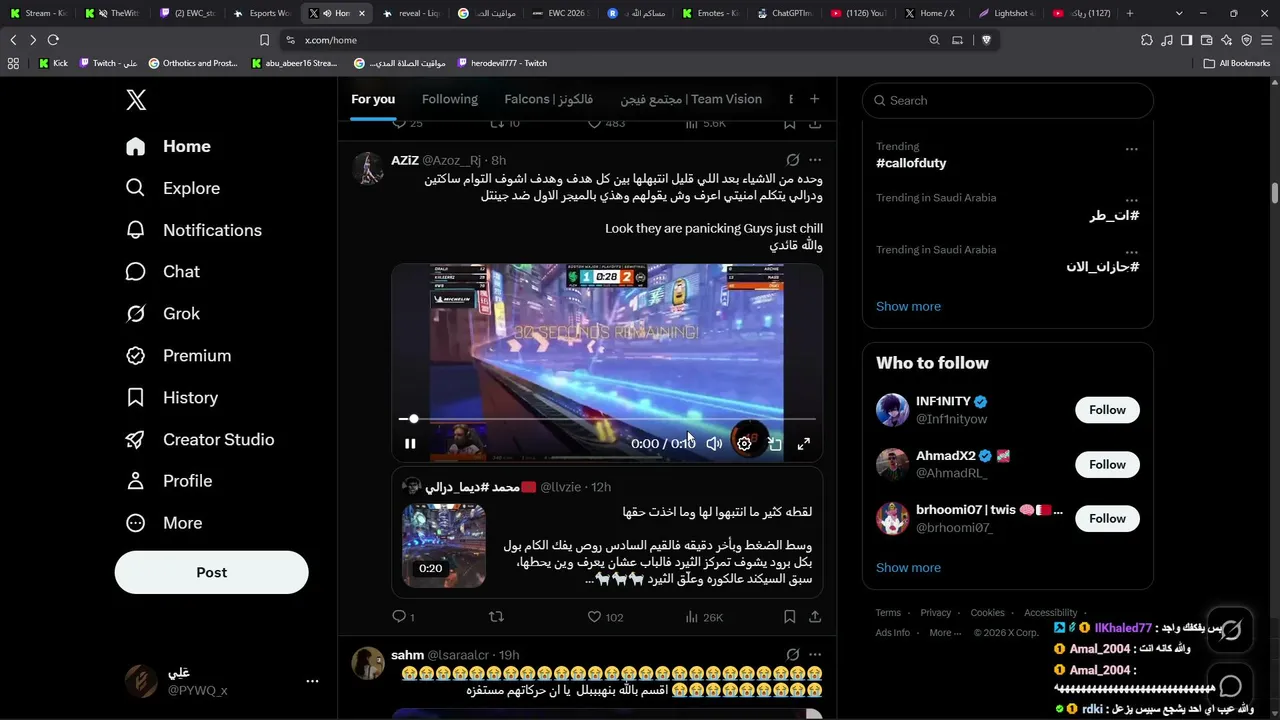The image size is (1280, 720).
Task: Open Notifications bell in sidebar
Action: point(136,230)
